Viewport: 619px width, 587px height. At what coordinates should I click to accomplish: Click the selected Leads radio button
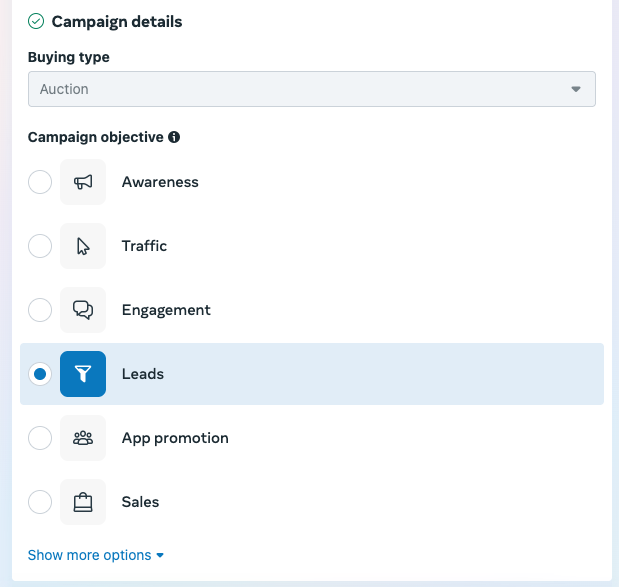click(x=40, y=374)
